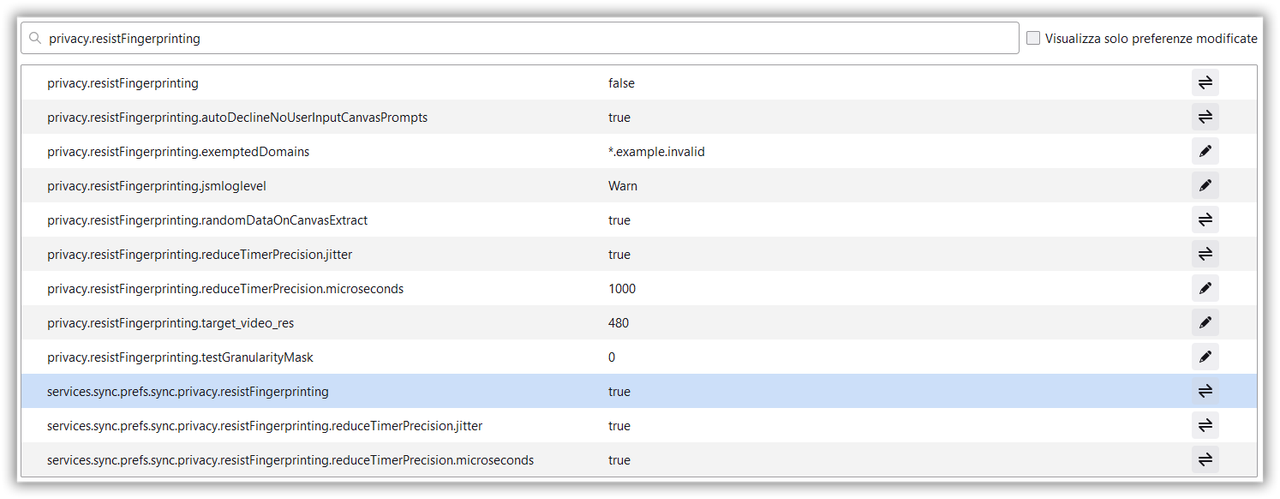The height and width of the screenshot is (499, 1280).
Task: Click the 'true' value of autoDeclineNoUserInputCanvasPrompts
Action: (619, 117)
